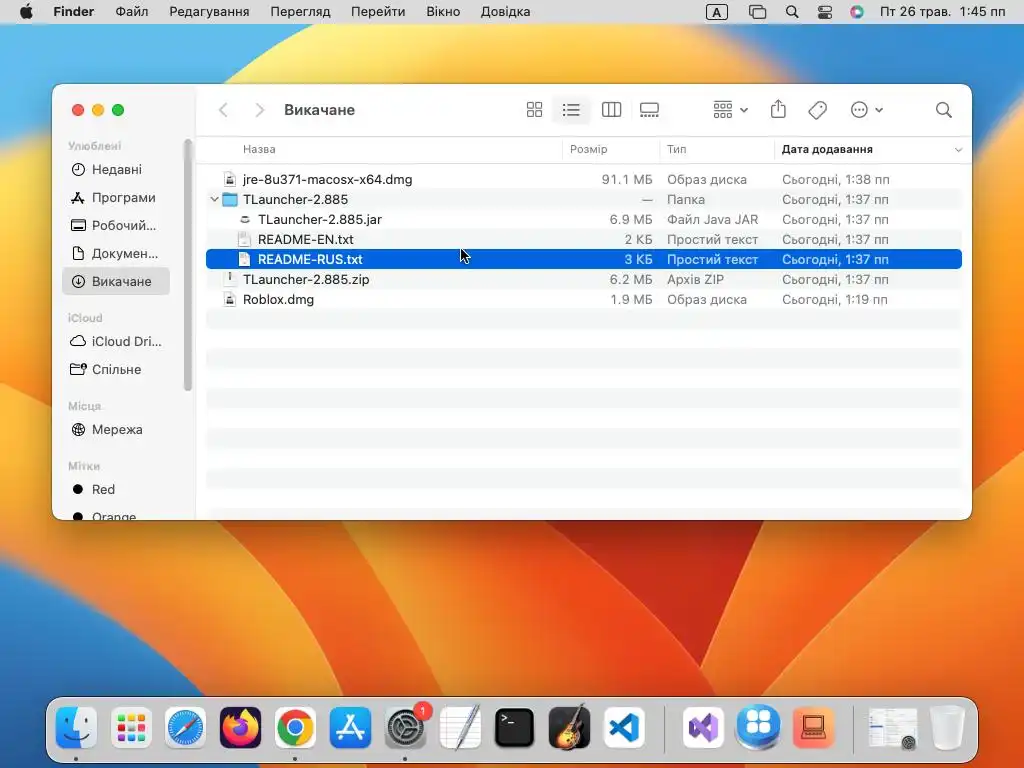Open Visual Studio Code from the Dock
Screen dimensions: 1024x768
[x=624, y=727]
